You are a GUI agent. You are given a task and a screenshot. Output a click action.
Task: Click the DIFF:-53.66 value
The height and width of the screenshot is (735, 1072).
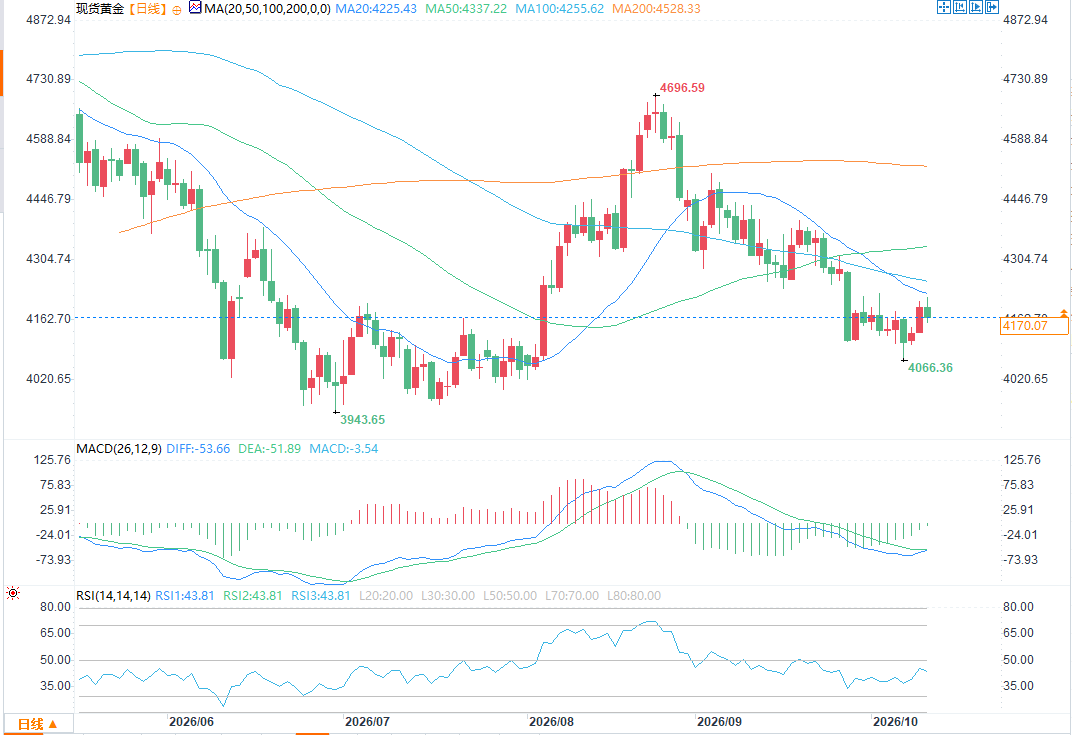point(198,449)
